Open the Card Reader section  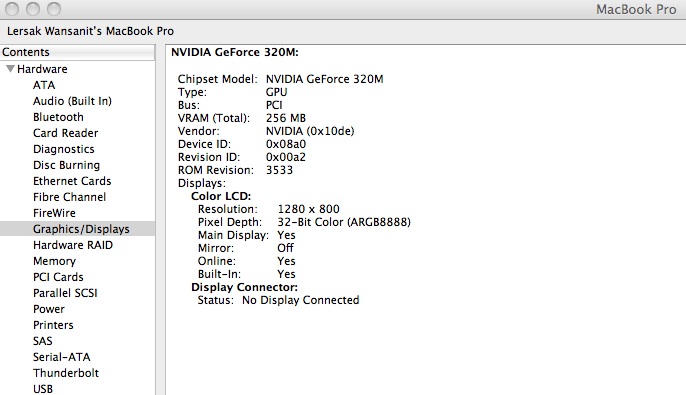[66, 133]
